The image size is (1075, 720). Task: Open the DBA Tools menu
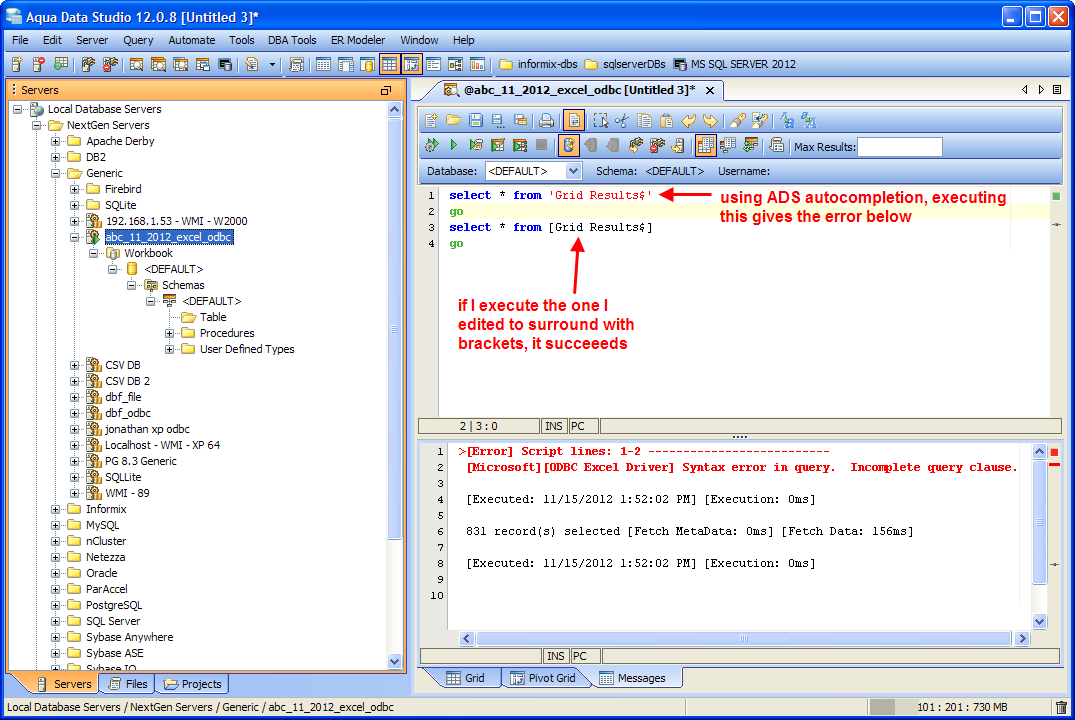pyautogui.click(x=292, y=40)
